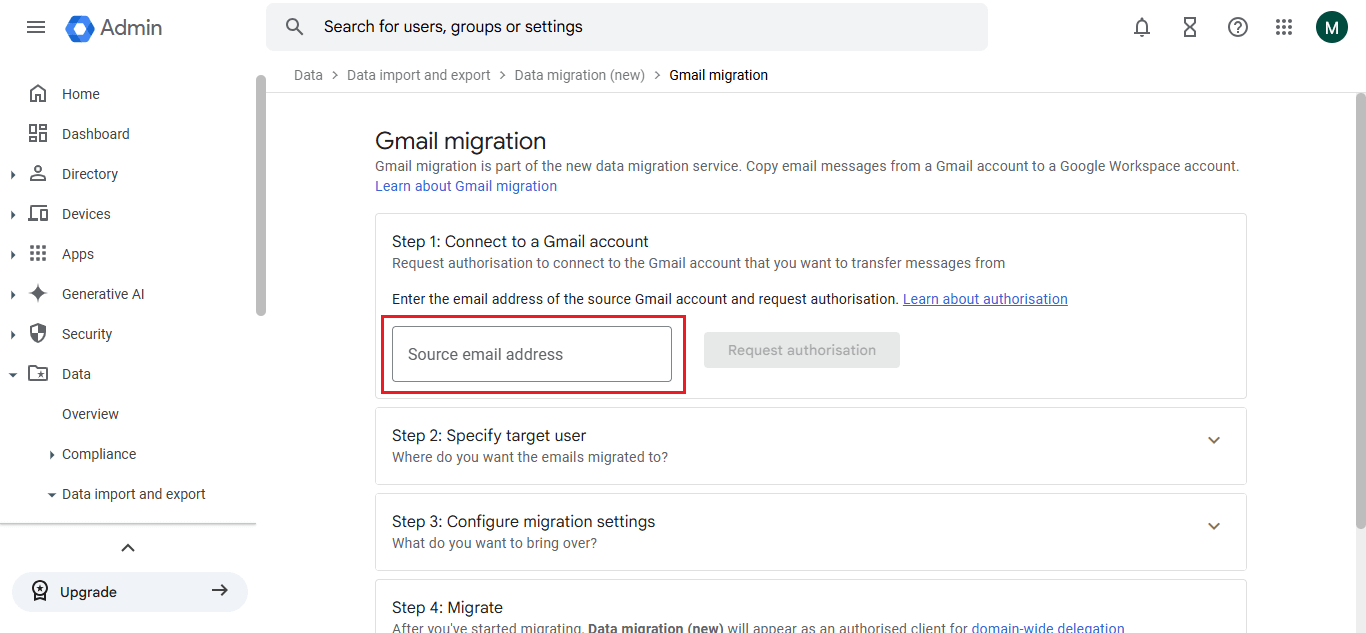Click Step 1: Connect to a Gmail account heading
Viewport: 1366px width, 633px height.
(x=520, y=241)
